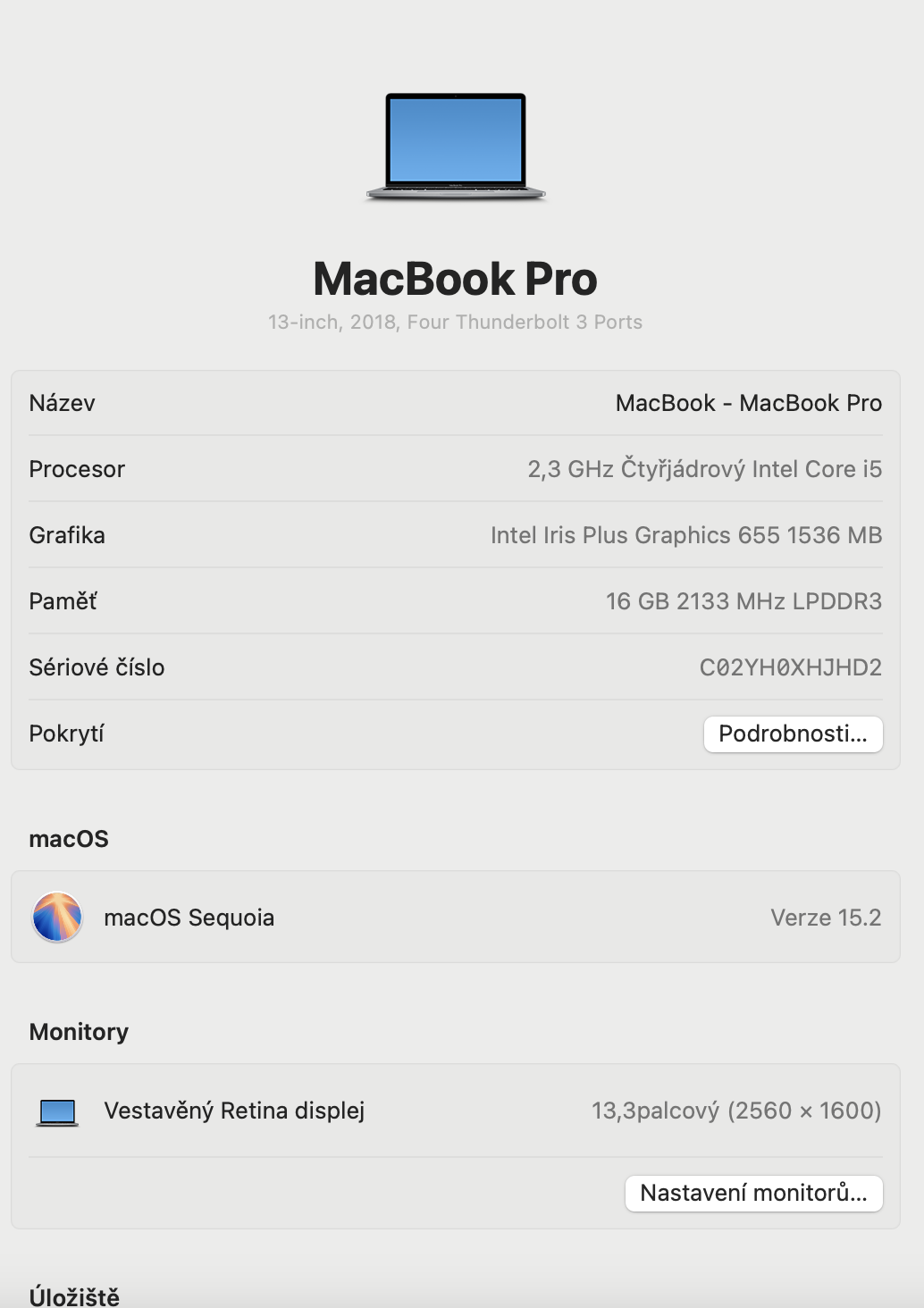Open Podrobnosti coverage details

[793, 734]
